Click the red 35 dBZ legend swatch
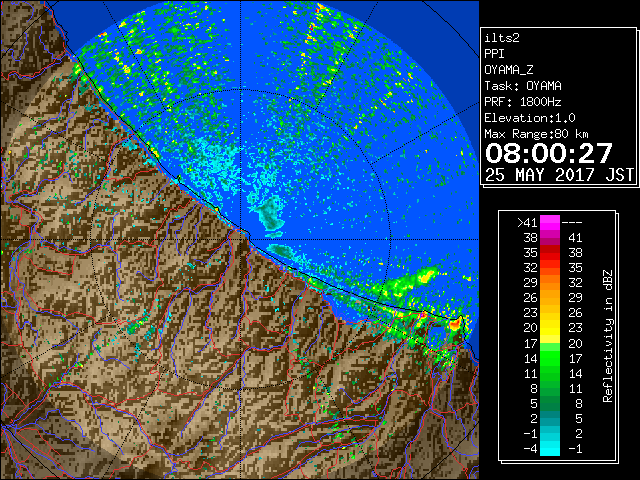Screen dimensions: 640x480 (550, 253)
